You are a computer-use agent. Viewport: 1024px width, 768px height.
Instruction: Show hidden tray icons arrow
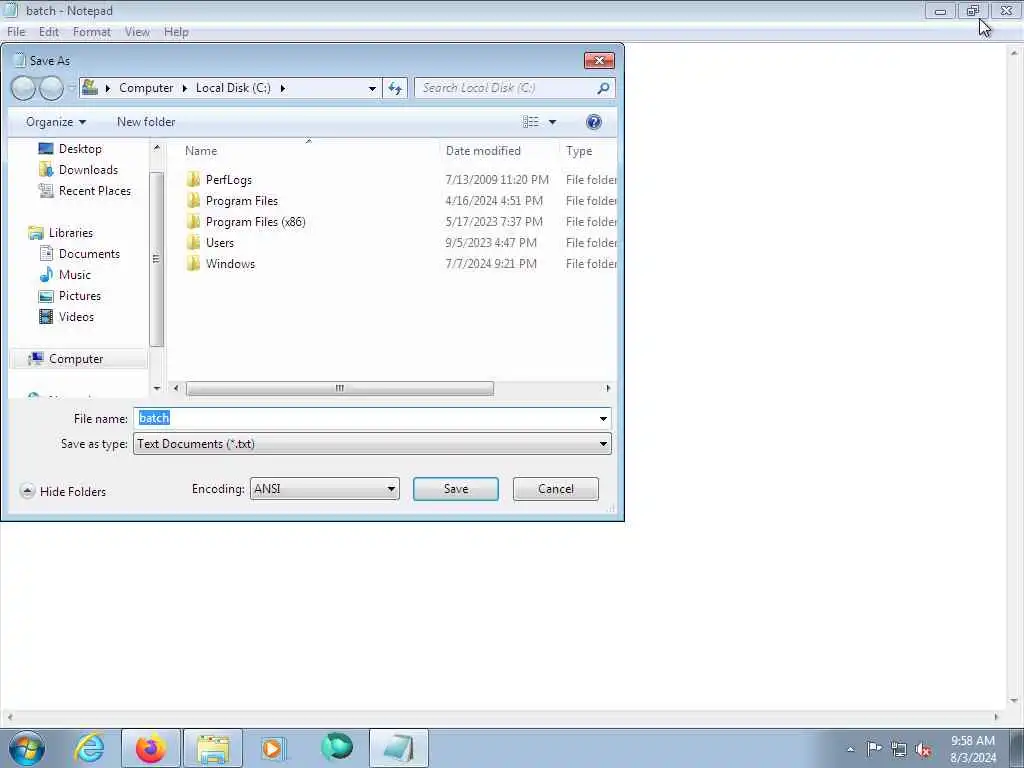(x=850, y=749)
